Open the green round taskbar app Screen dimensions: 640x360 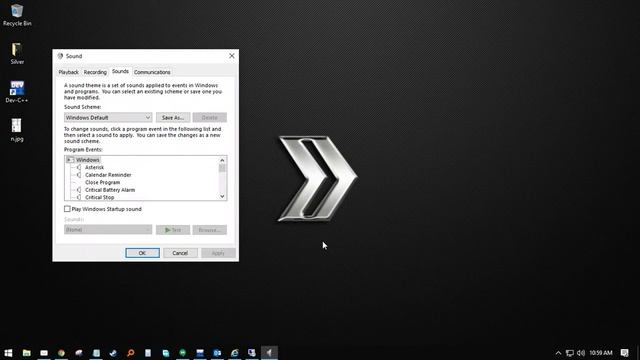(x=182, y=353)
